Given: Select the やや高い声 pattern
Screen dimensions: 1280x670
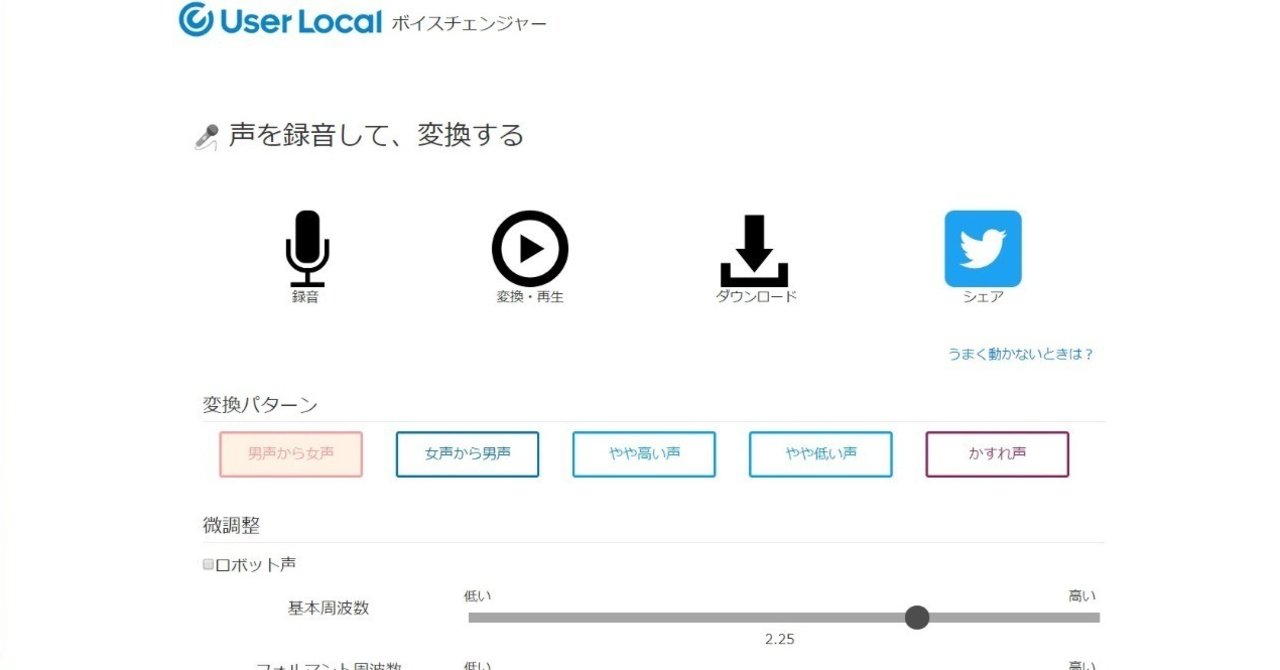Looking at the screenshot, I should pyautogui.click(x=644, y=454).
